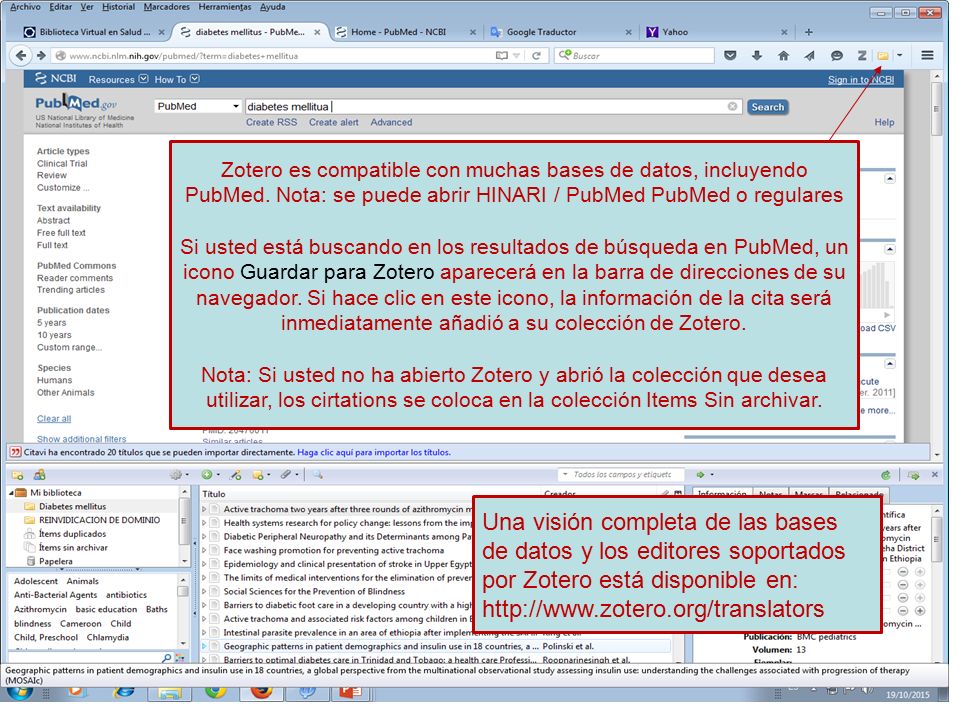Viewport: 960px width, 720px height.
Task: Clear the PubMed search box with X
Action: pyautogui.click(x=732, y=107)
